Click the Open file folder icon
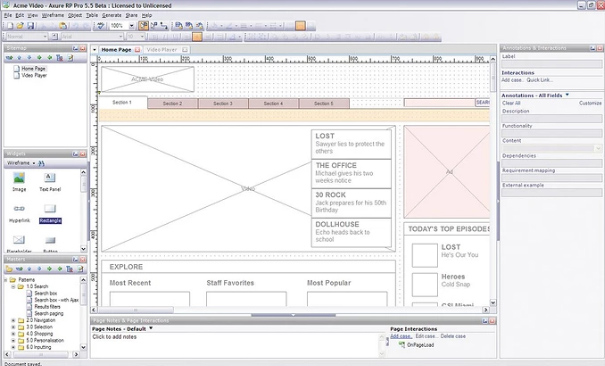This screenshot has height=366, width=605. pos(20,26)
